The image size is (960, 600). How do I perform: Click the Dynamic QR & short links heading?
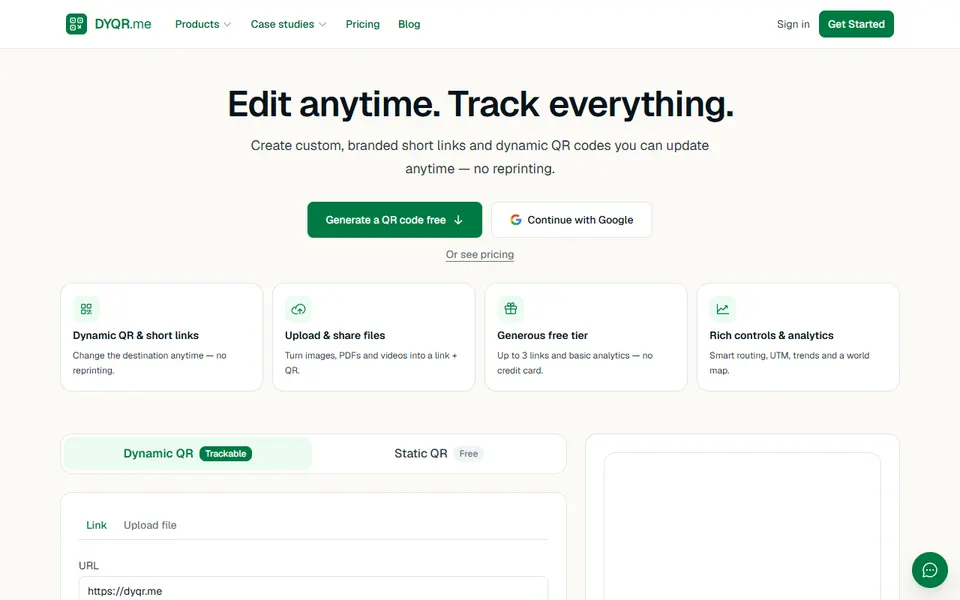pyautogui.click(x=136, y=336)
